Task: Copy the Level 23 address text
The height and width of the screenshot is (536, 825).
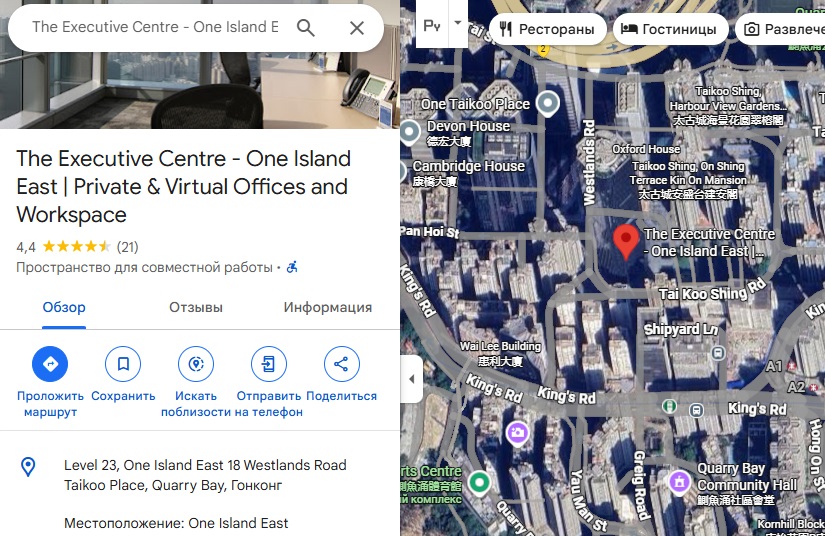Action: click(205, 475)
